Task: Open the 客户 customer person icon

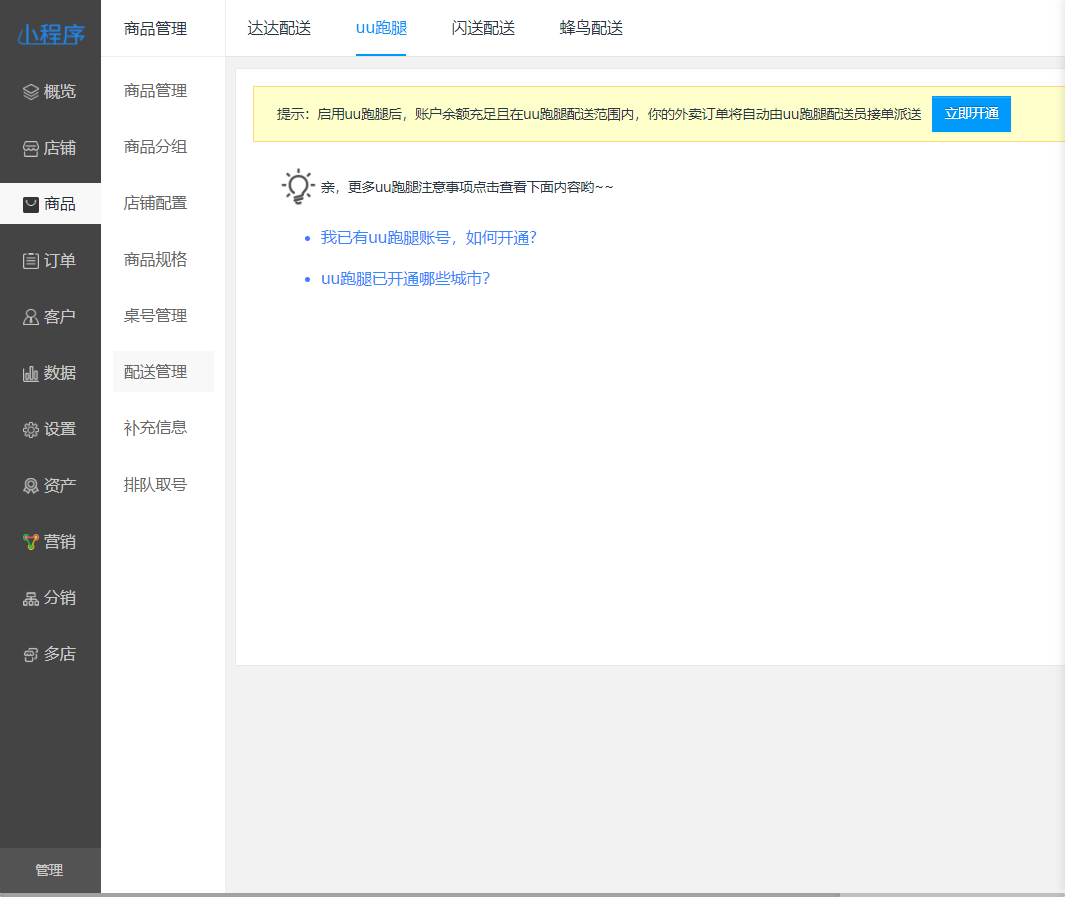Action: 31,317
